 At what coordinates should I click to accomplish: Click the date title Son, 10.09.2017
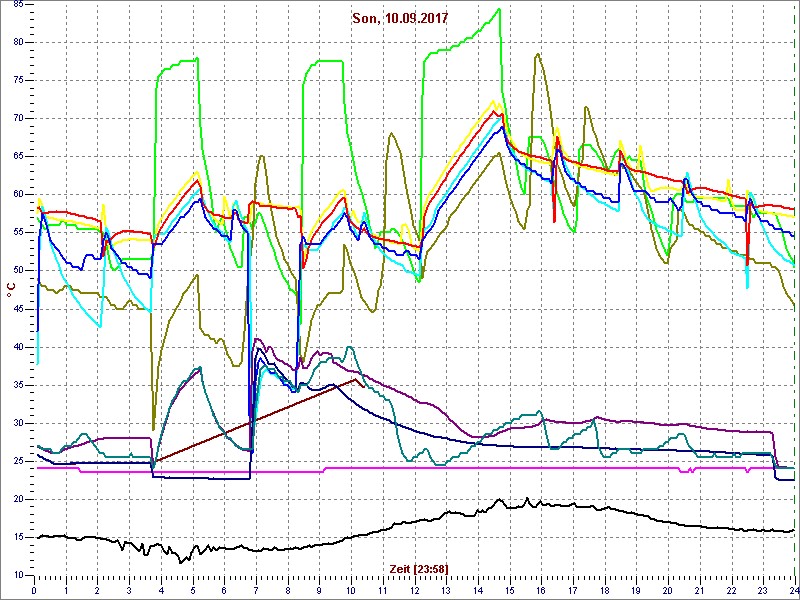(x=402, y=18)
